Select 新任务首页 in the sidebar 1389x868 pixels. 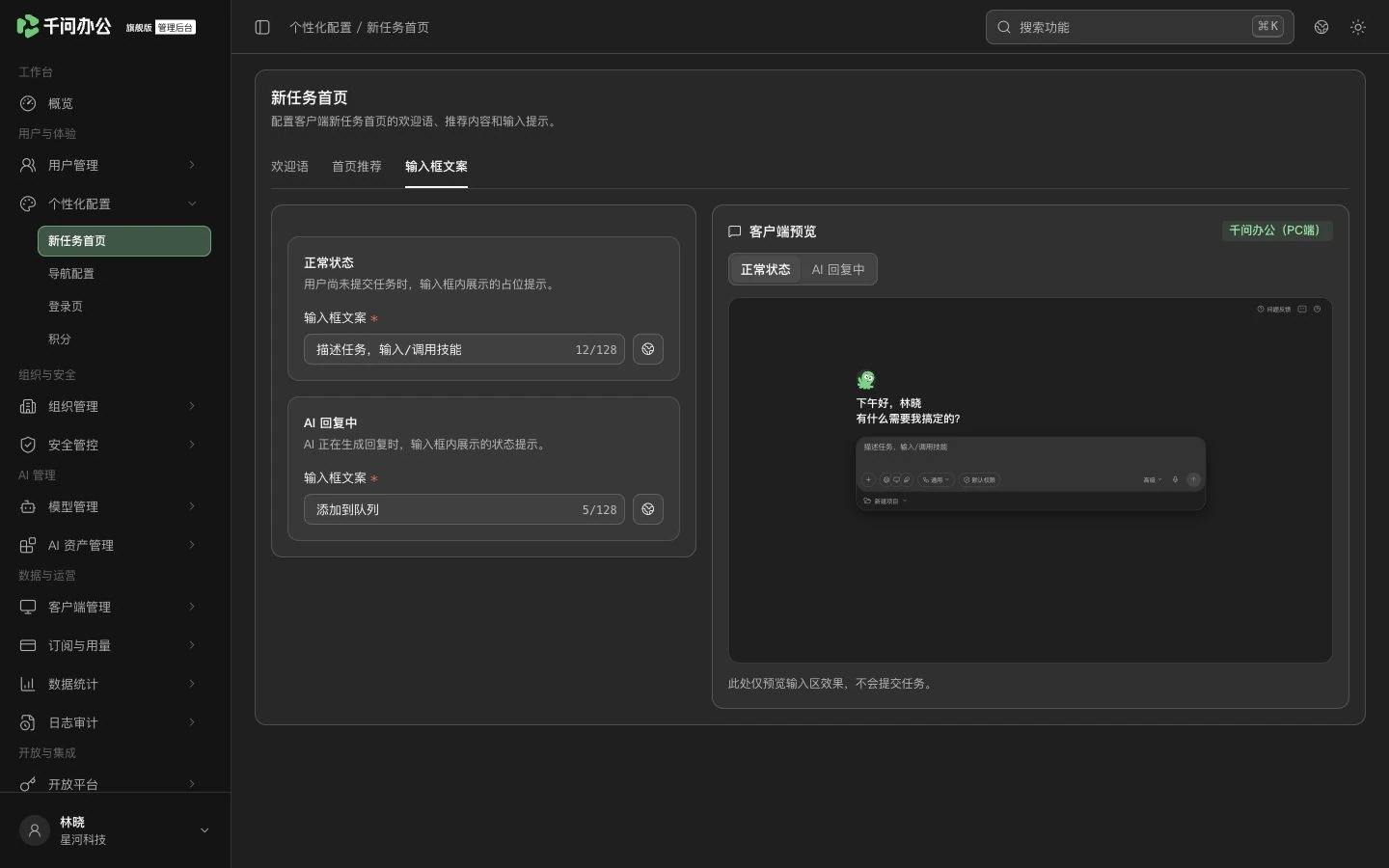pos(124,241)
